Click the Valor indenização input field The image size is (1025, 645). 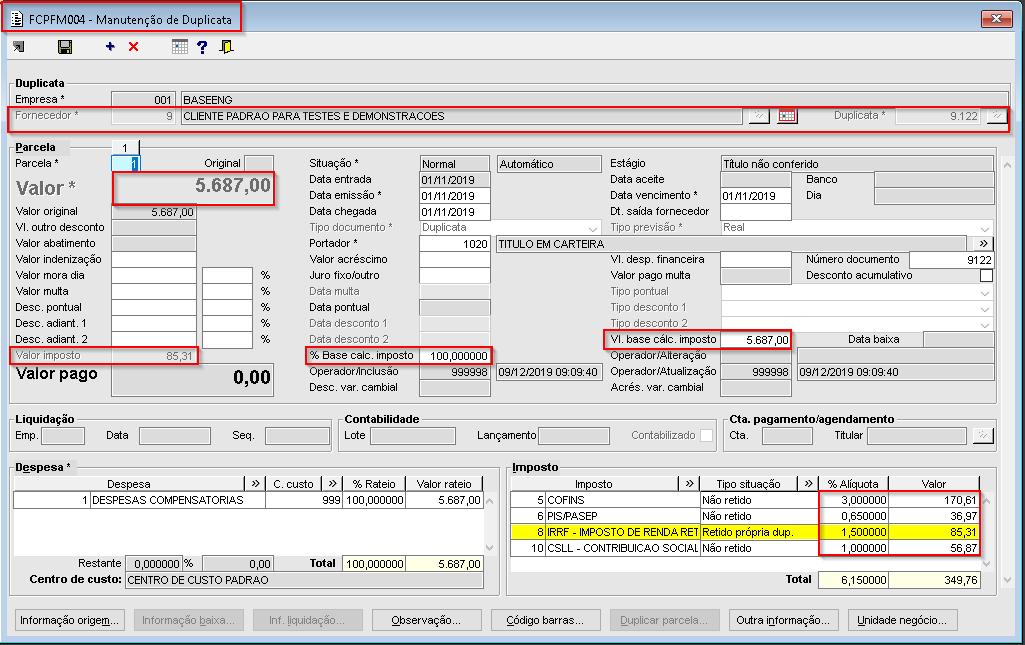coord(154,259)
